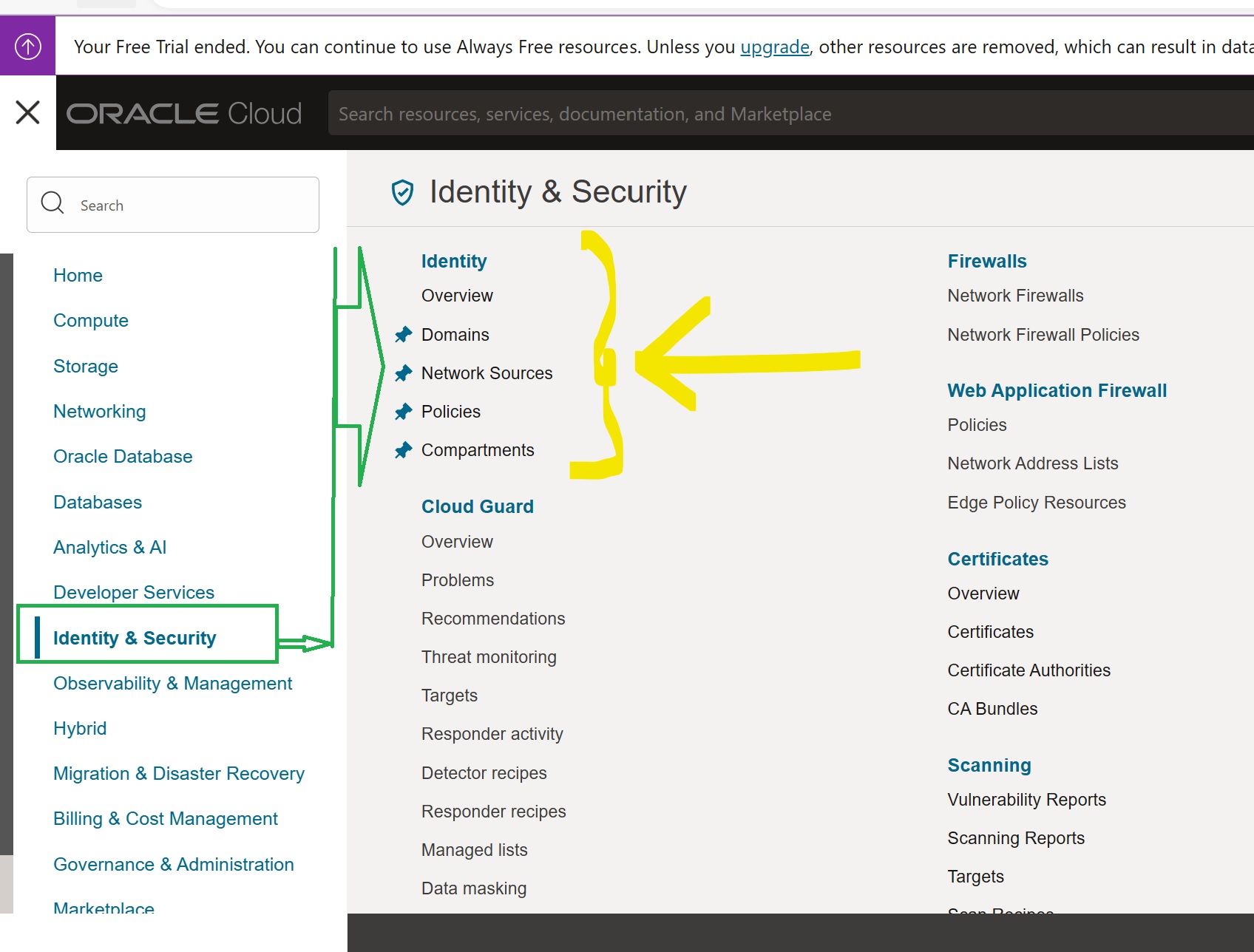Toggle the pin next to Compartments
The width and height of the screenshot is (1254, 952).
pos(403,450)
